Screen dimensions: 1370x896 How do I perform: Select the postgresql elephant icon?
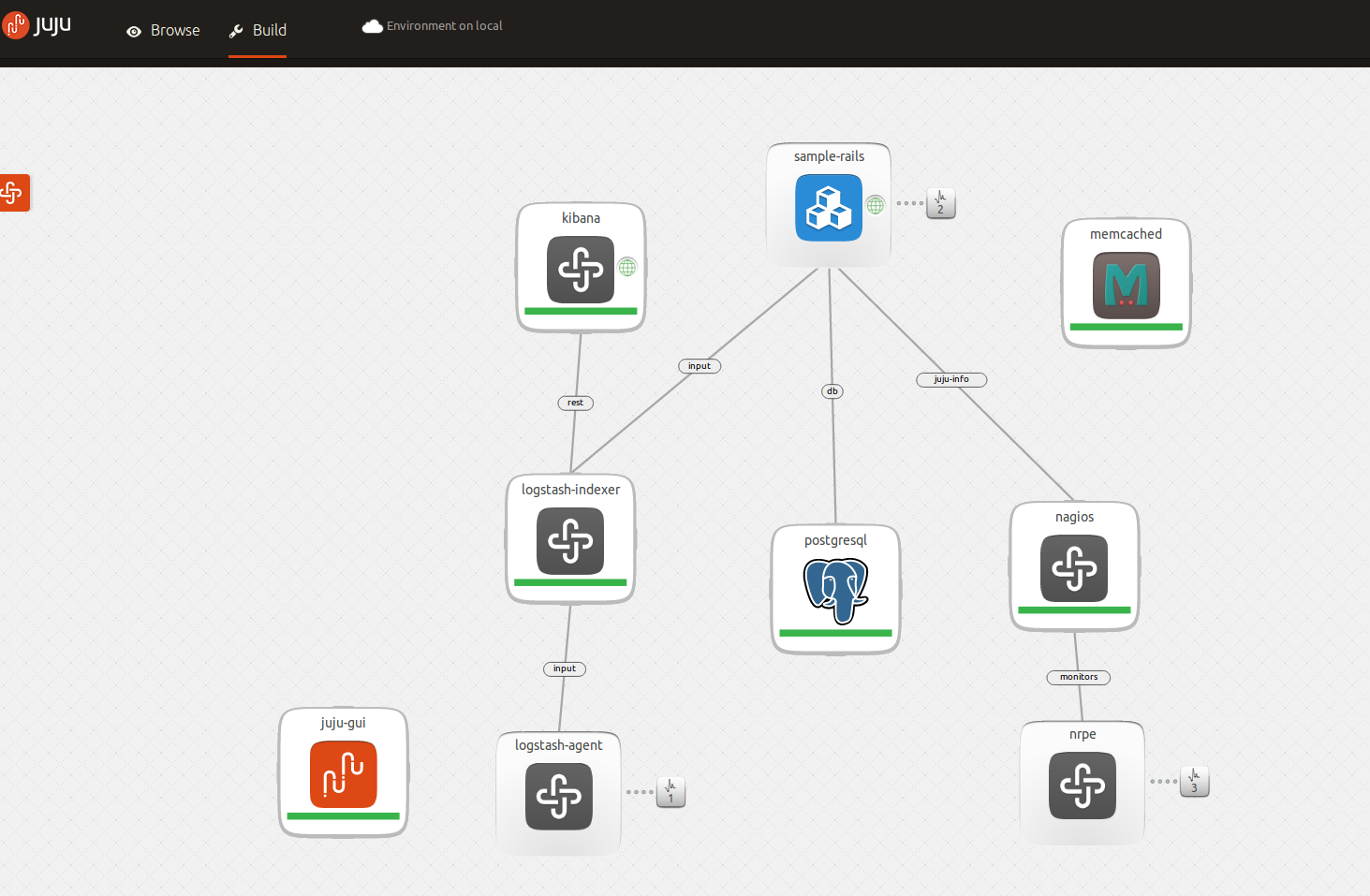point(836,591)
